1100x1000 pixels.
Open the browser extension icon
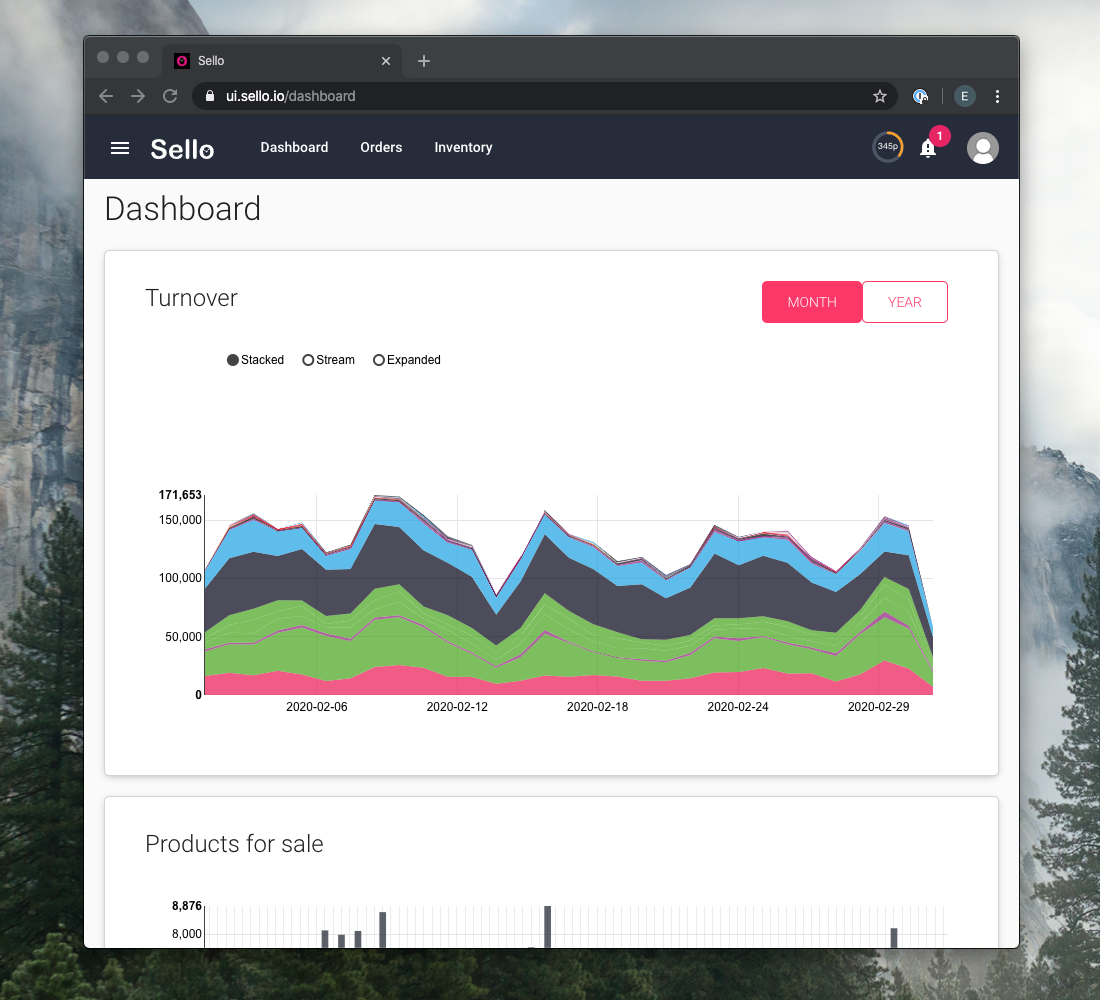coord(920,96)
